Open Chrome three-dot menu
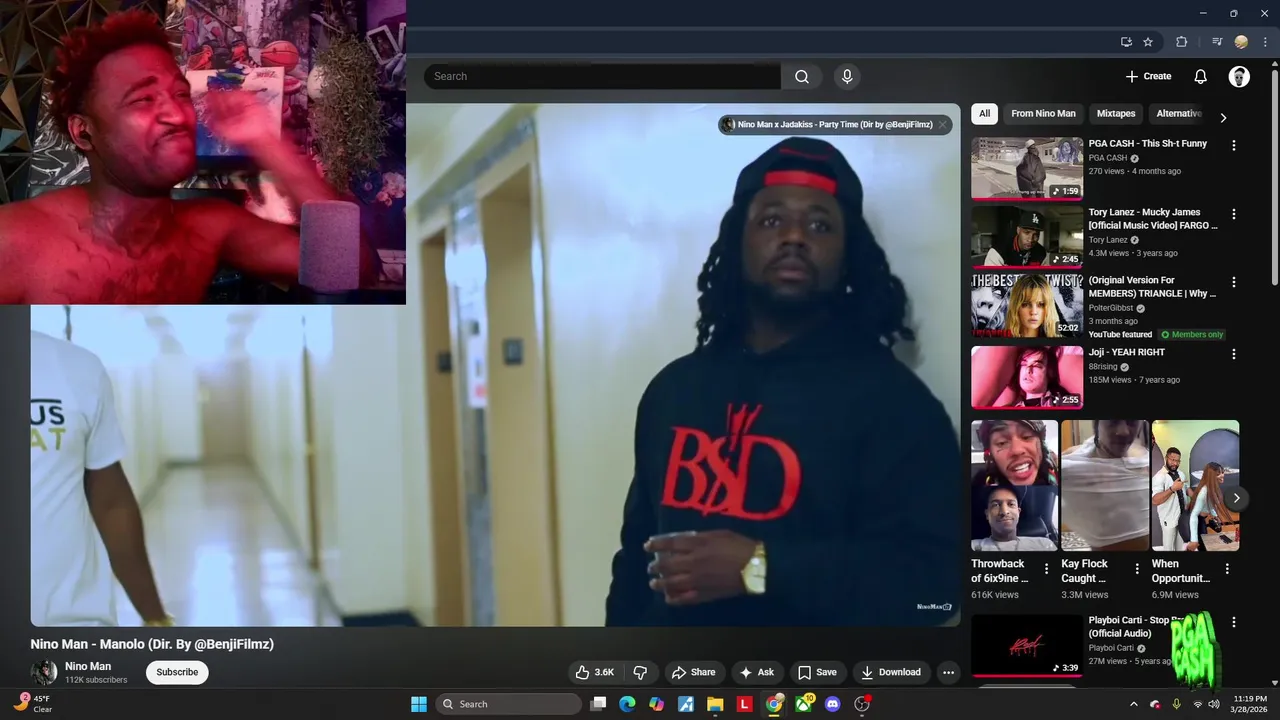1280x720 pixels. 1264,42
